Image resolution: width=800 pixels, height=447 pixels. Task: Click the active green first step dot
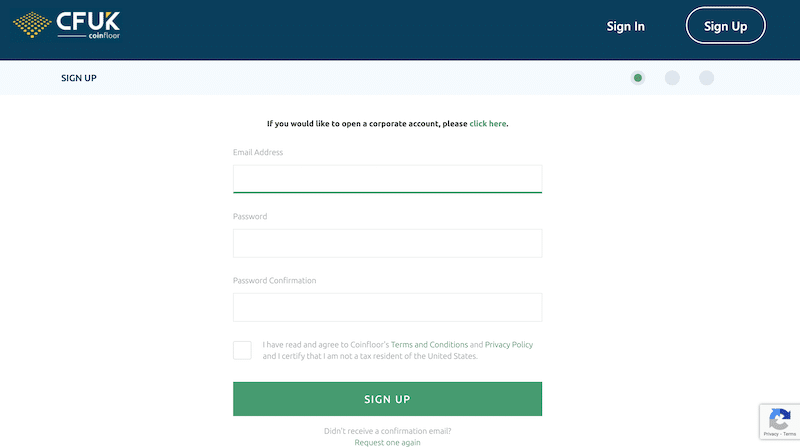(638, 78)
